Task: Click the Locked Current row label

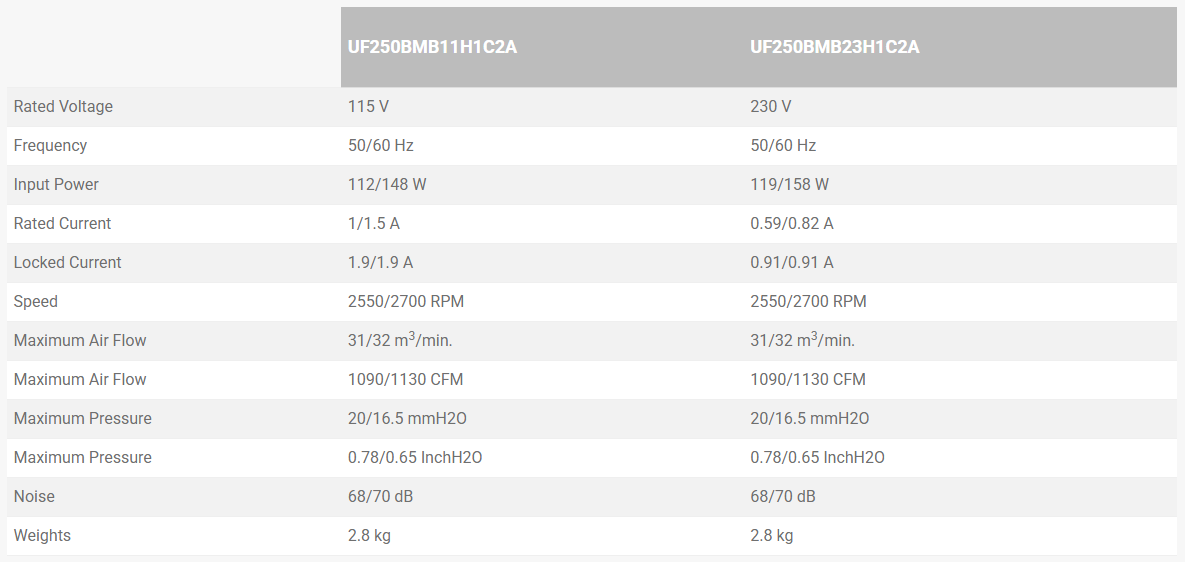Action: pos(67,263)
